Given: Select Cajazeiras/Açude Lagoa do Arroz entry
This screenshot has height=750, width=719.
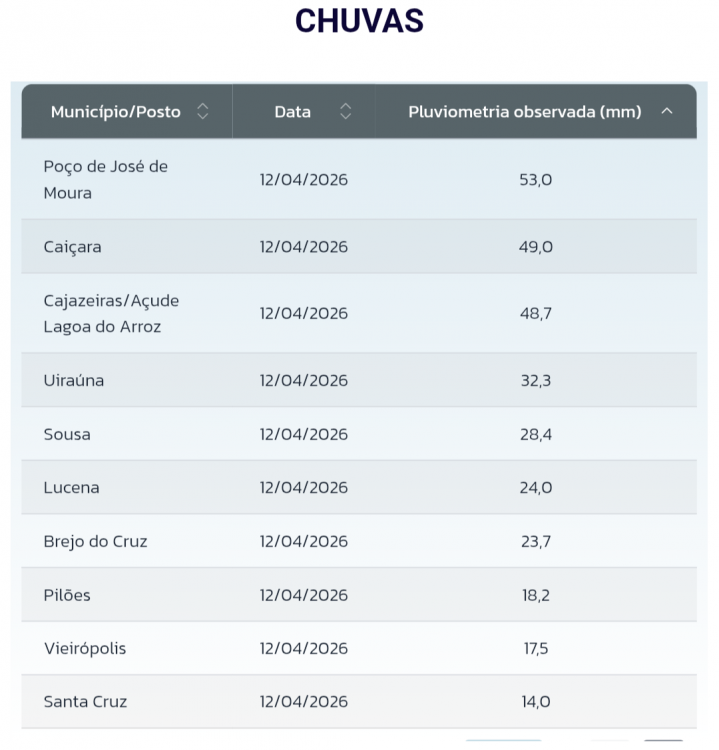Looking at the screenshot, I should point(111,313).
